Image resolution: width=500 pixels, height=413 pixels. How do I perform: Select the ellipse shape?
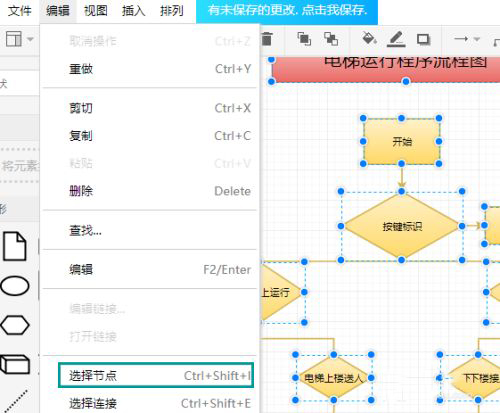pos(15,286)
